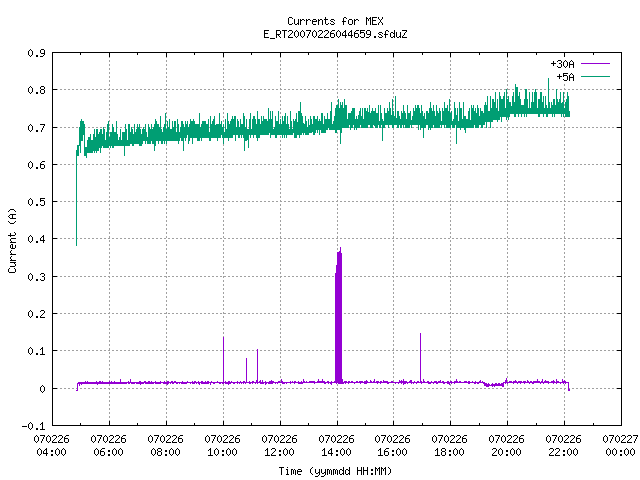
Task: Click the 070226 22:00 time tick label
Action: pos(563,446)
